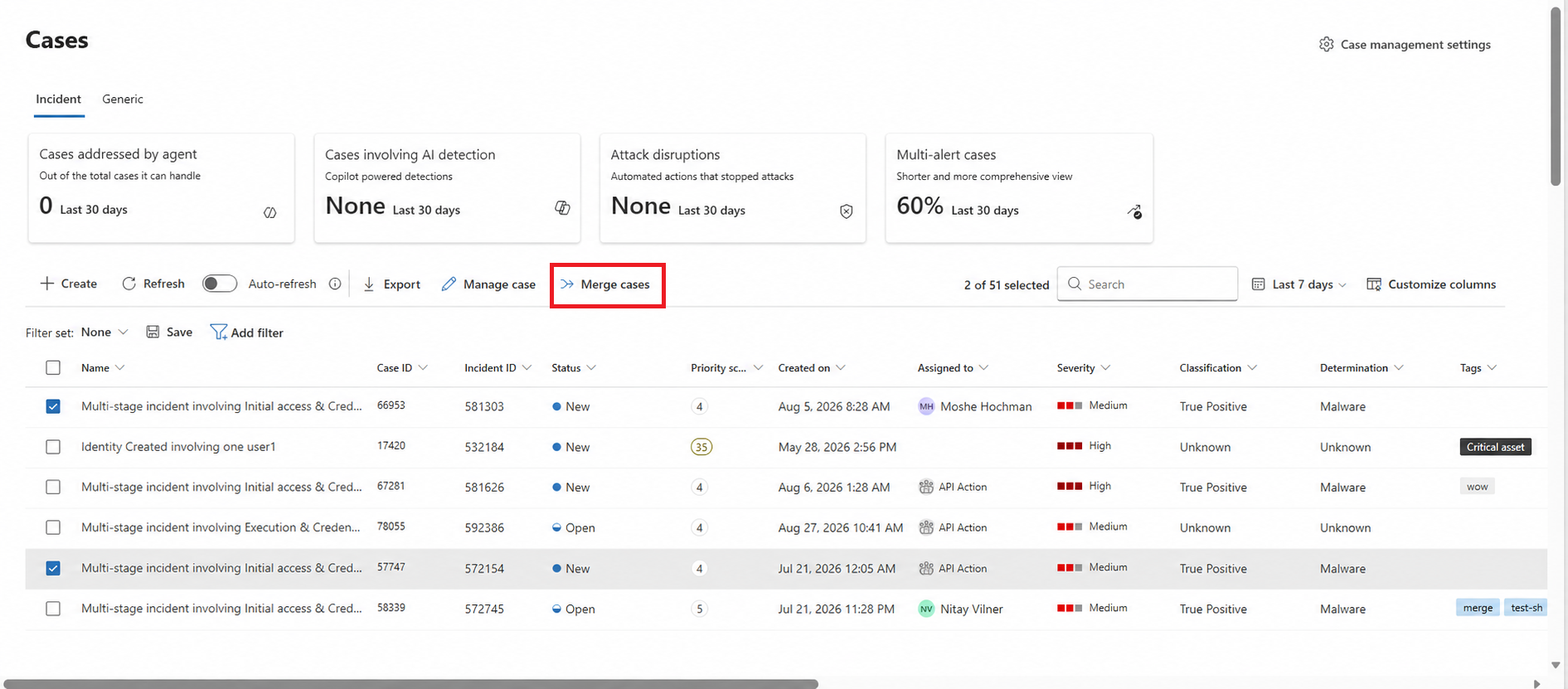This screenshot has height=689, width=1568.
Task: Click the wow tag
Action: click(x=1477, y=487)
